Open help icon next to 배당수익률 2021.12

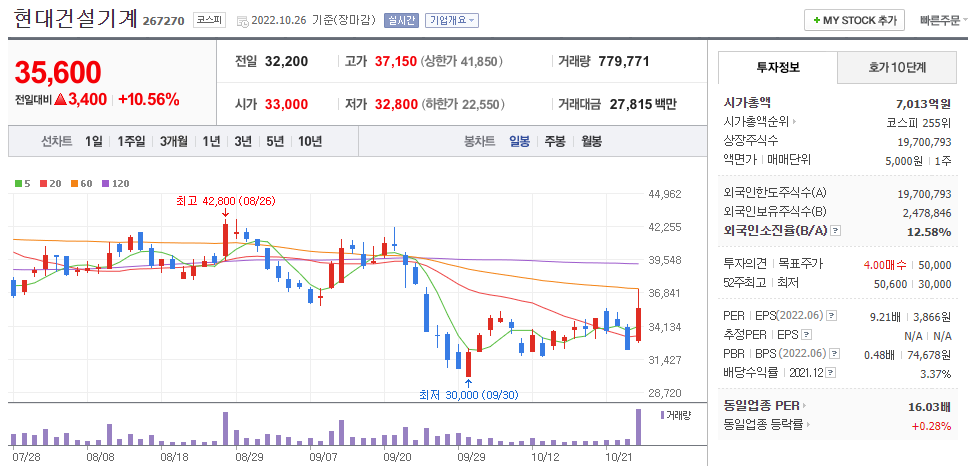click(831, 373)
